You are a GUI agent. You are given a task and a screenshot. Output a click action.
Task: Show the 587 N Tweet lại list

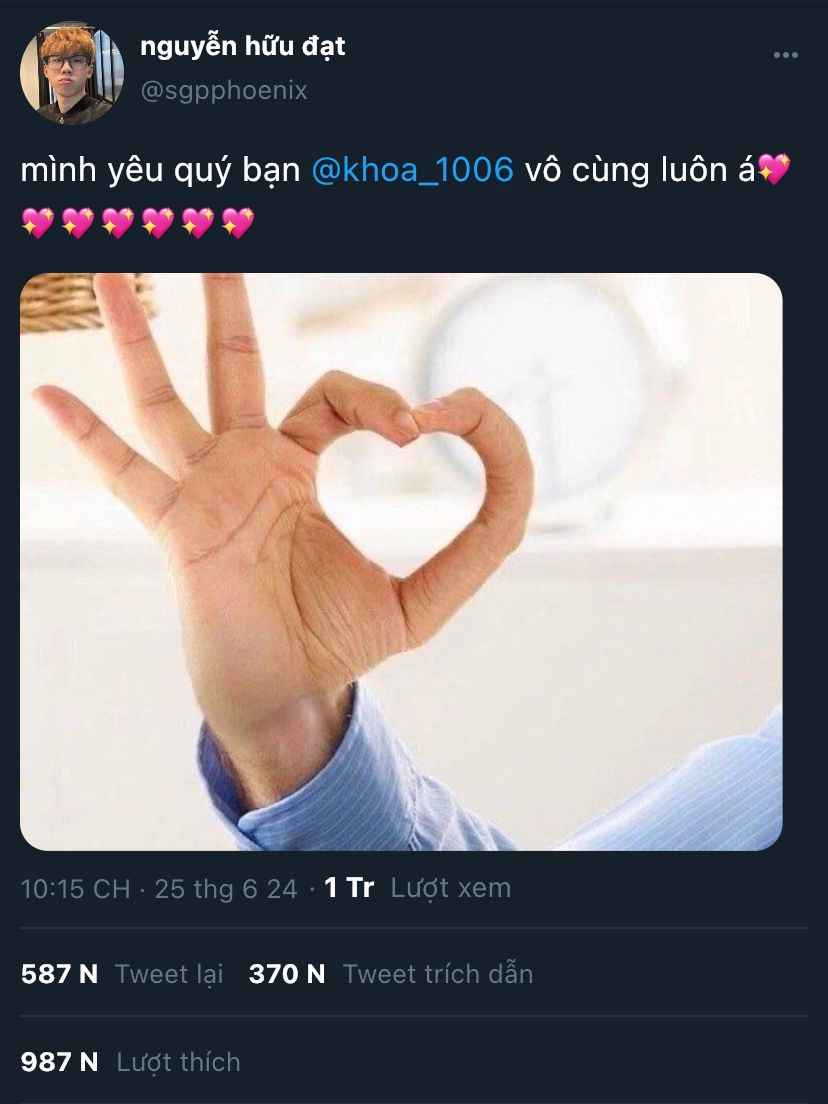tap(122, 974)
